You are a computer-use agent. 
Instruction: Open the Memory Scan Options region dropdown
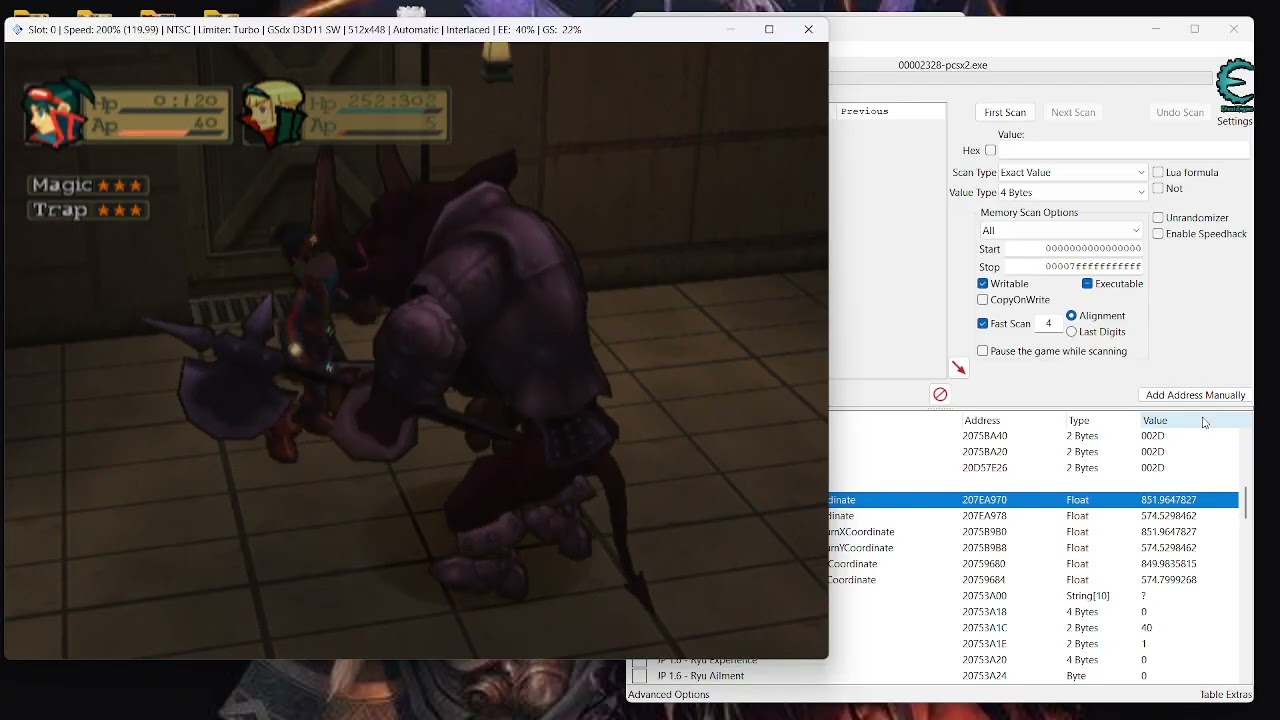click(x=1060, y=230)
